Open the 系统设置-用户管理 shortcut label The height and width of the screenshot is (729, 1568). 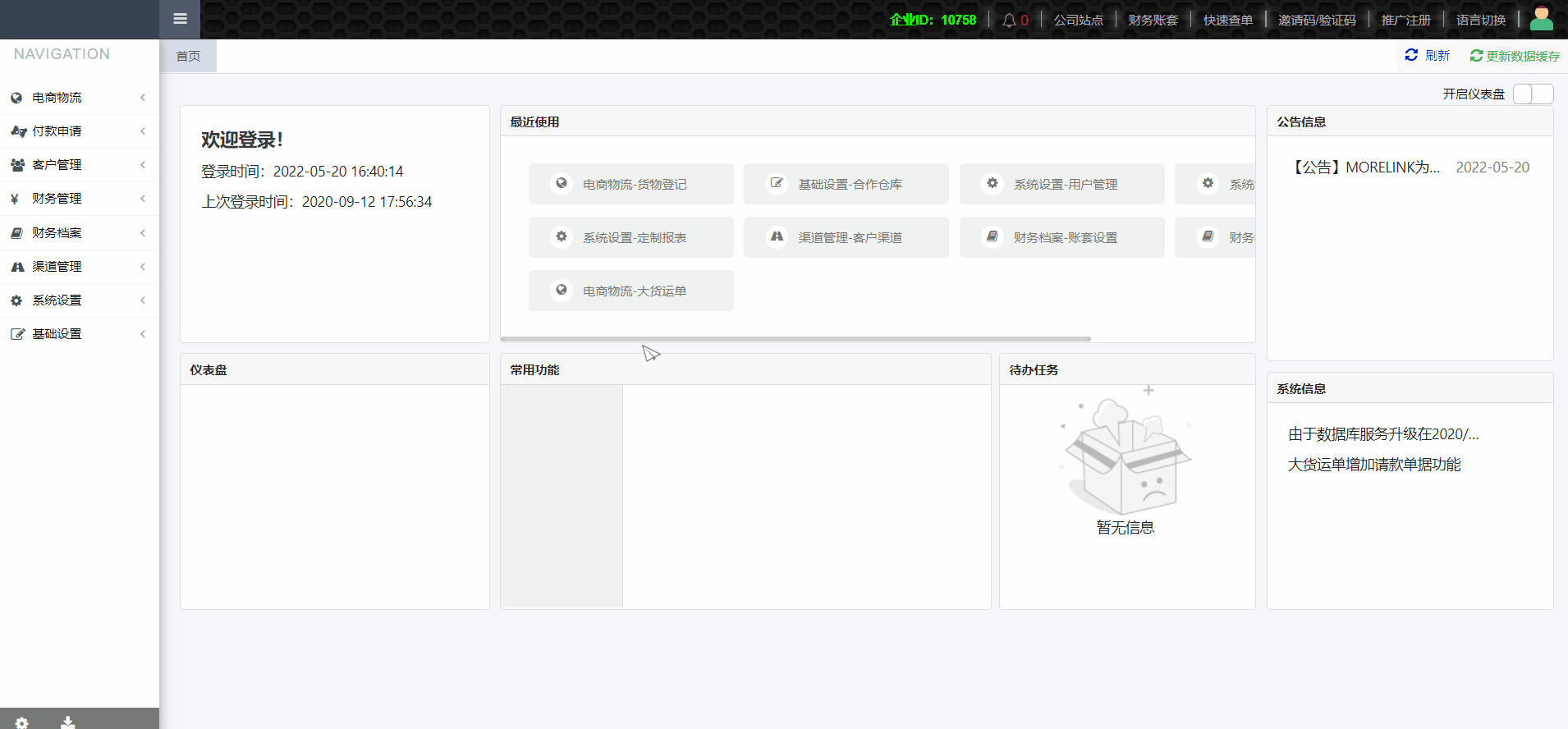1066,185
